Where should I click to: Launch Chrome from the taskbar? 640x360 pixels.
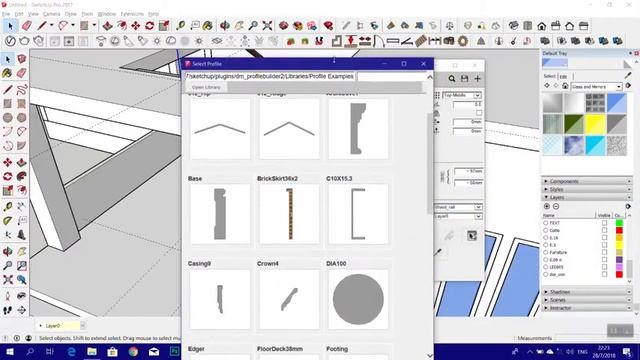coord(133,351)
